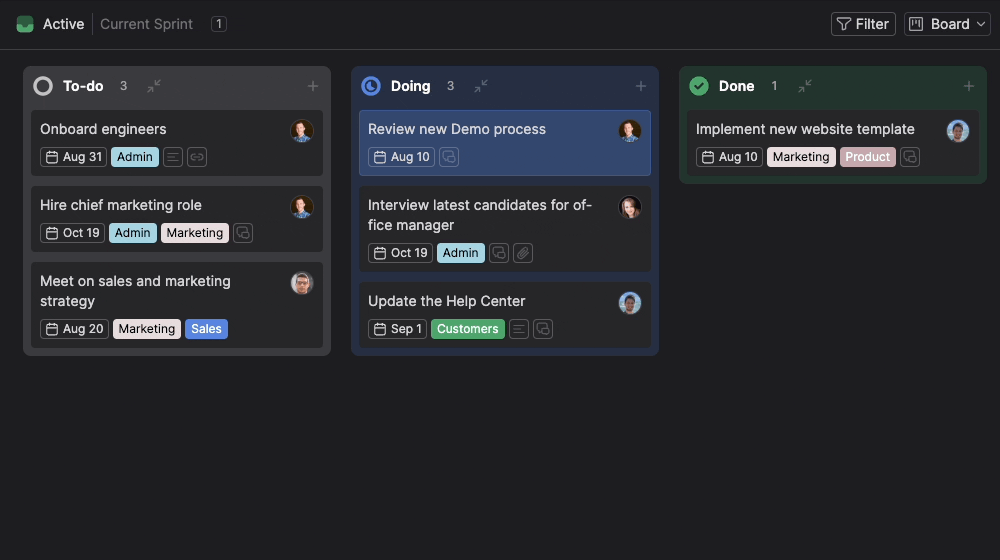The width and height of the screenshot is (1000, 560).
Task: Click the plus icon in Doing column
Action: 641,86
